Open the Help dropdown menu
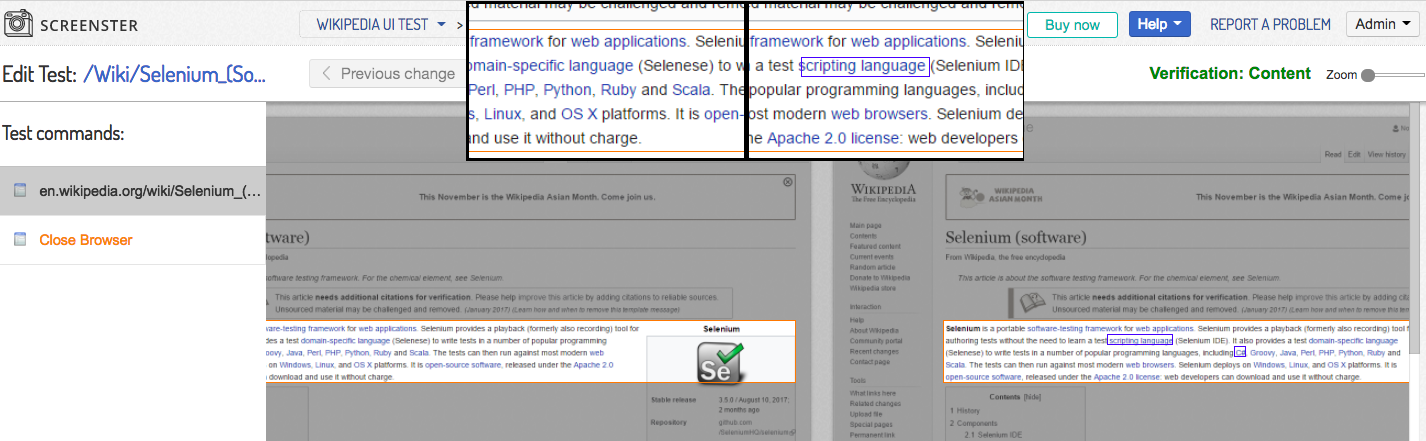This screenshot has height=441, width=1426. coord(1160,25)
